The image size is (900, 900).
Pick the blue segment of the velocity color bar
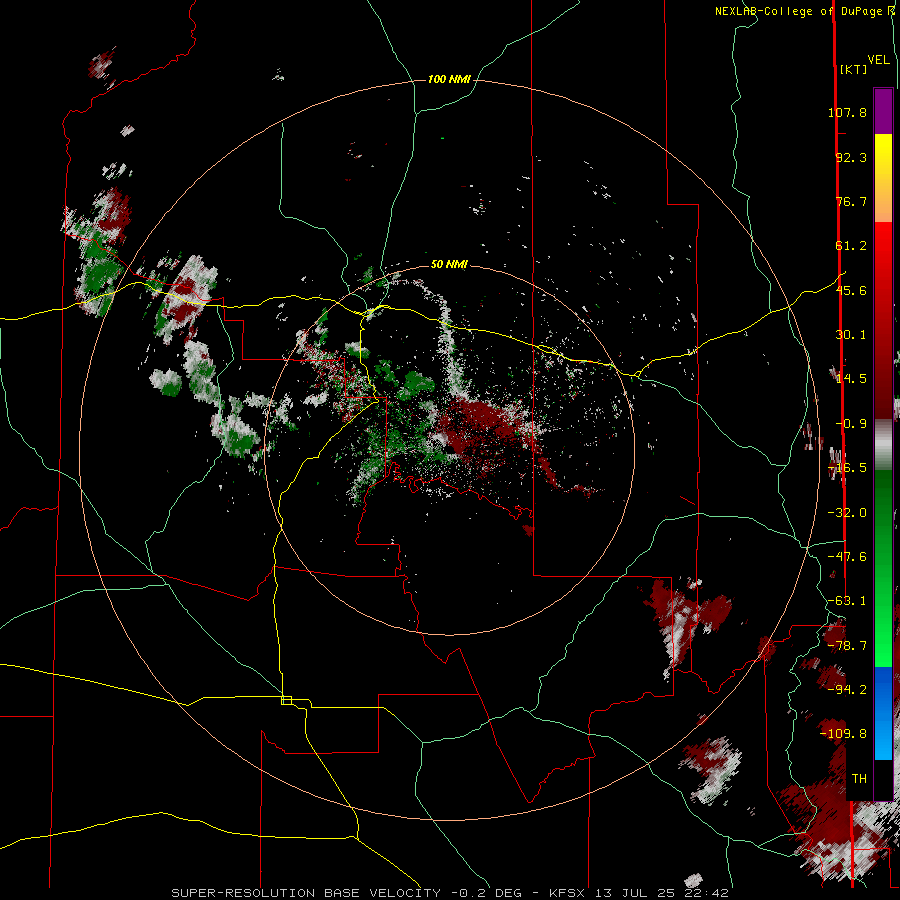pyautogui.click(x=883, y=713)
